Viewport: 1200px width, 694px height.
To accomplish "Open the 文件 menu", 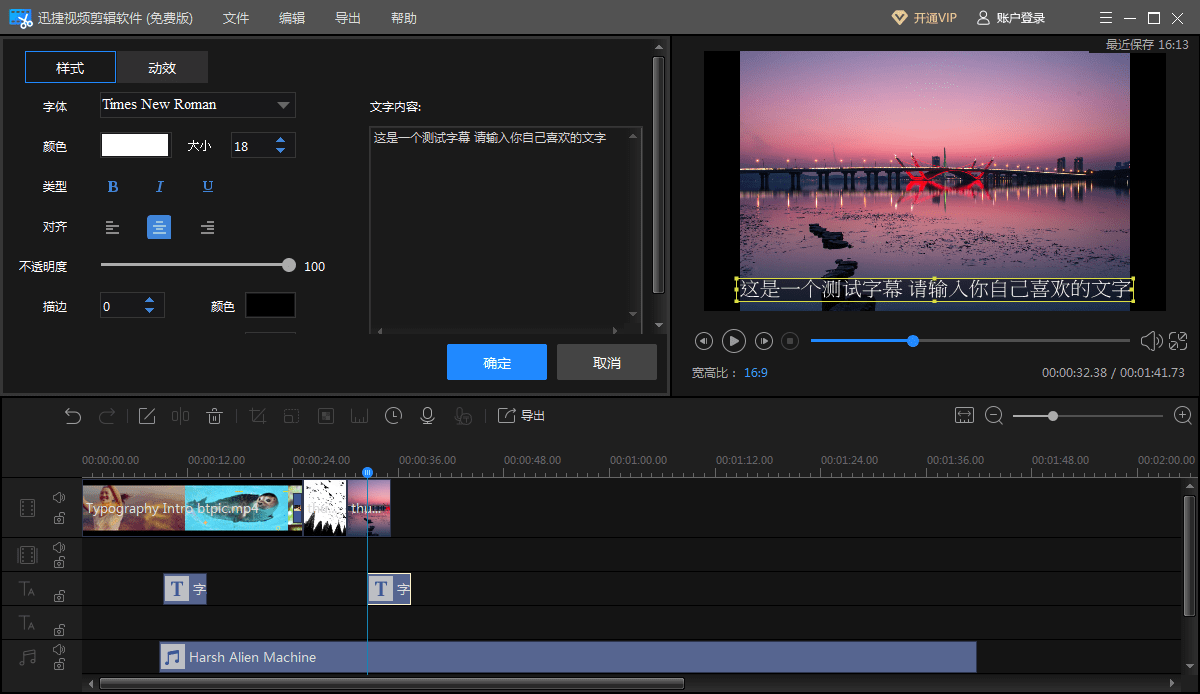I will (x=236, y=17).
